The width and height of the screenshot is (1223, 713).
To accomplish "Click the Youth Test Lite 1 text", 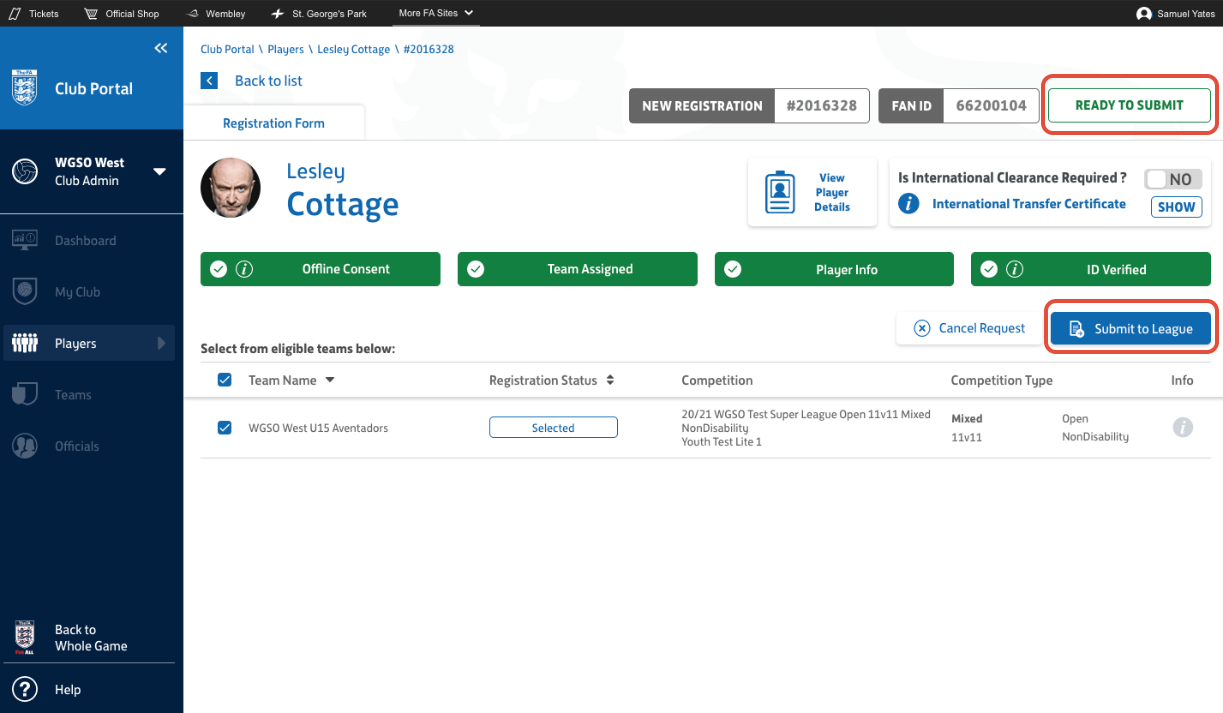I will click(721, 442).
